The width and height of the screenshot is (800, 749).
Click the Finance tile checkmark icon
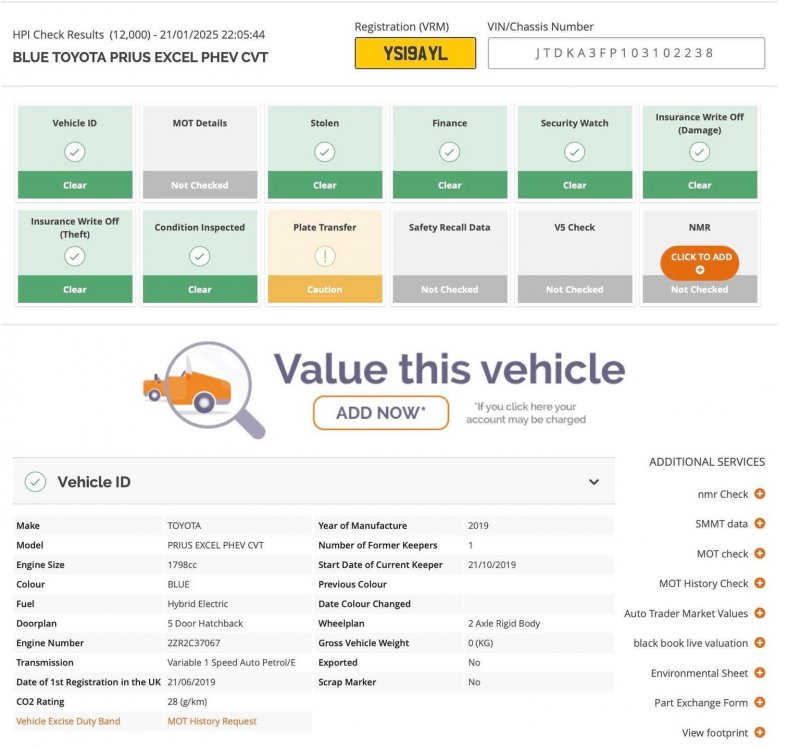(x=449, y=152)
